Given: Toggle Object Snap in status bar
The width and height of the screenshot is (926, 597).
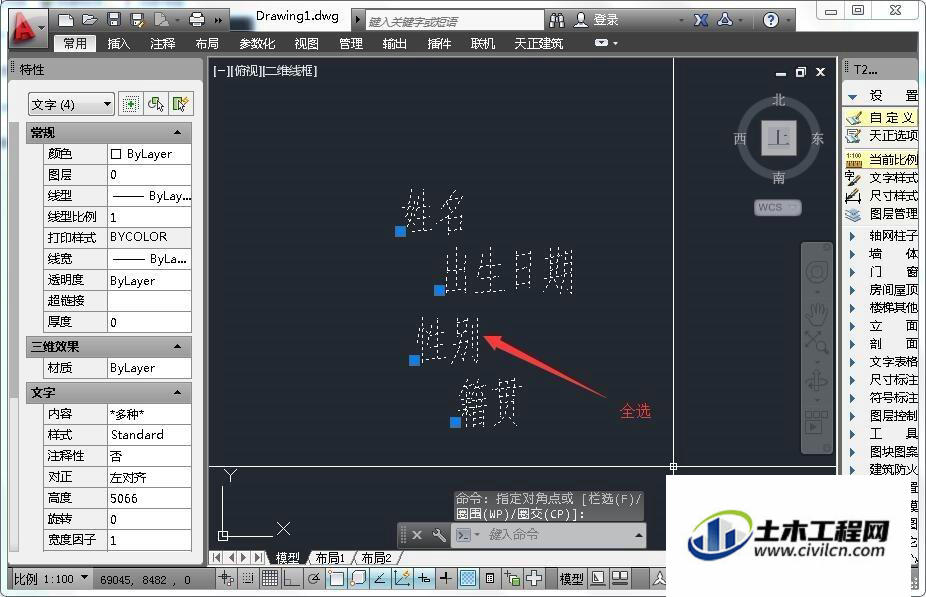Looking at the screenshot, I should coord(335,579).
